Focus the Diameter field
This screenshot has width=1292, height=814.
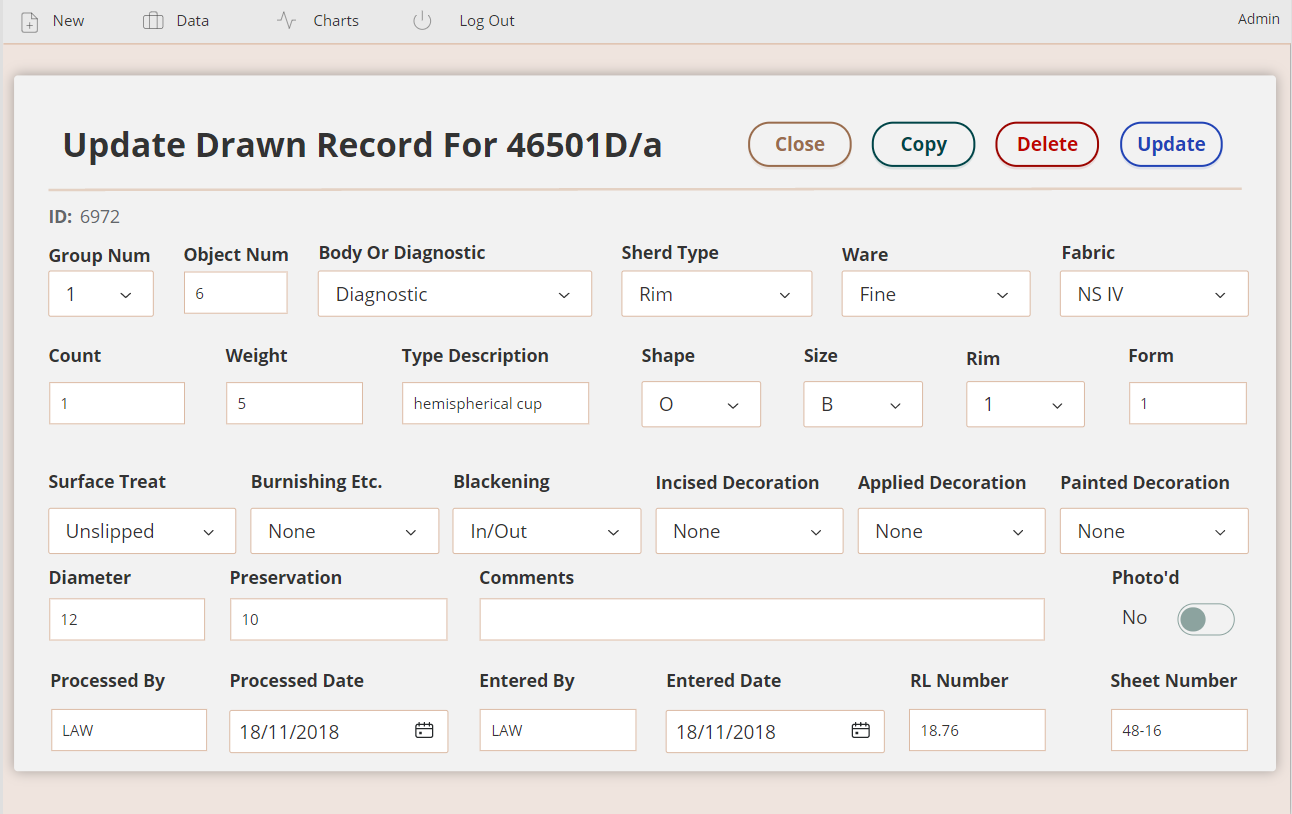click(127, 619)
